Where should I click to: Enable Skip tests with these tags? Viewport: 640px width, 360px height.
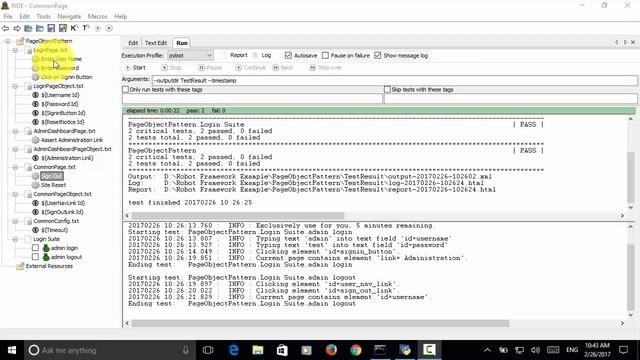pyautogui.click(x=387, y=89)
